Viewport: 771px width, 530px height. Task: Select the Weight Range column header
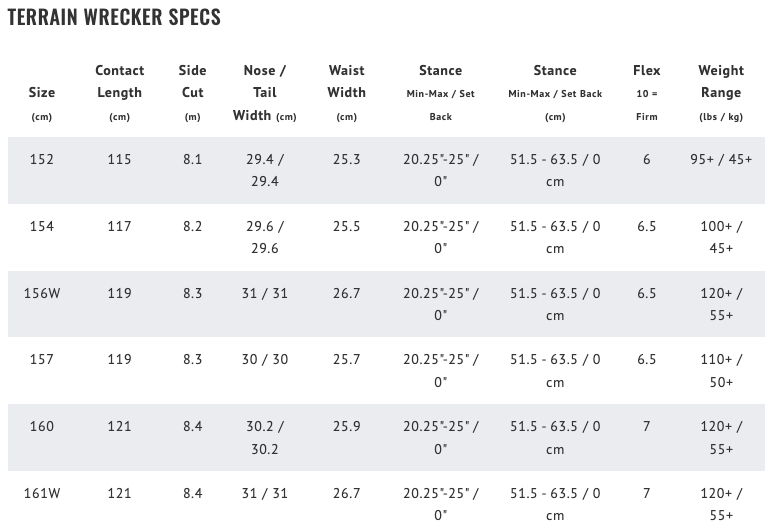point(721,82)
